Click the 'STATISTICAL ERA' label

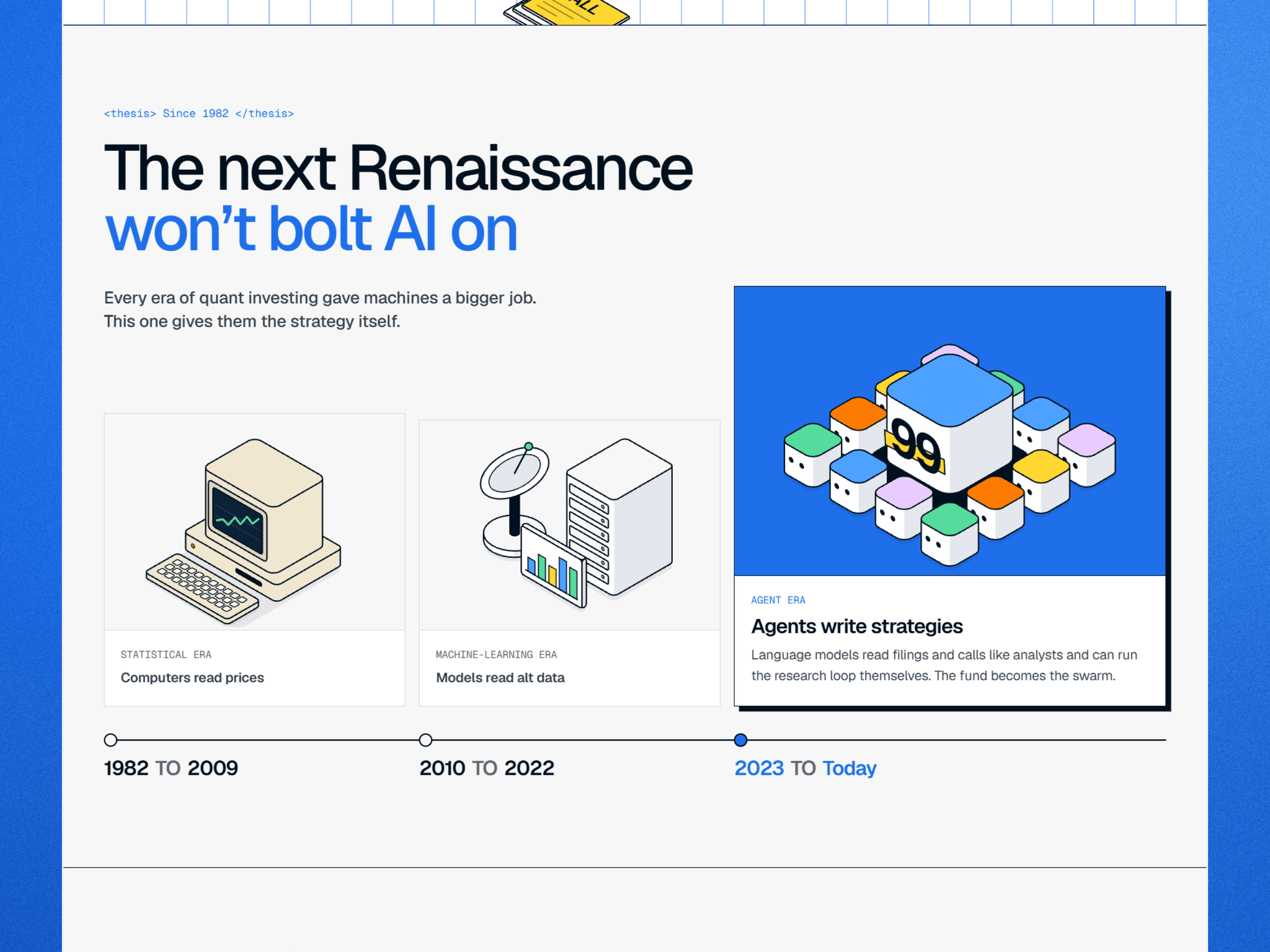[x=166, y=654]
